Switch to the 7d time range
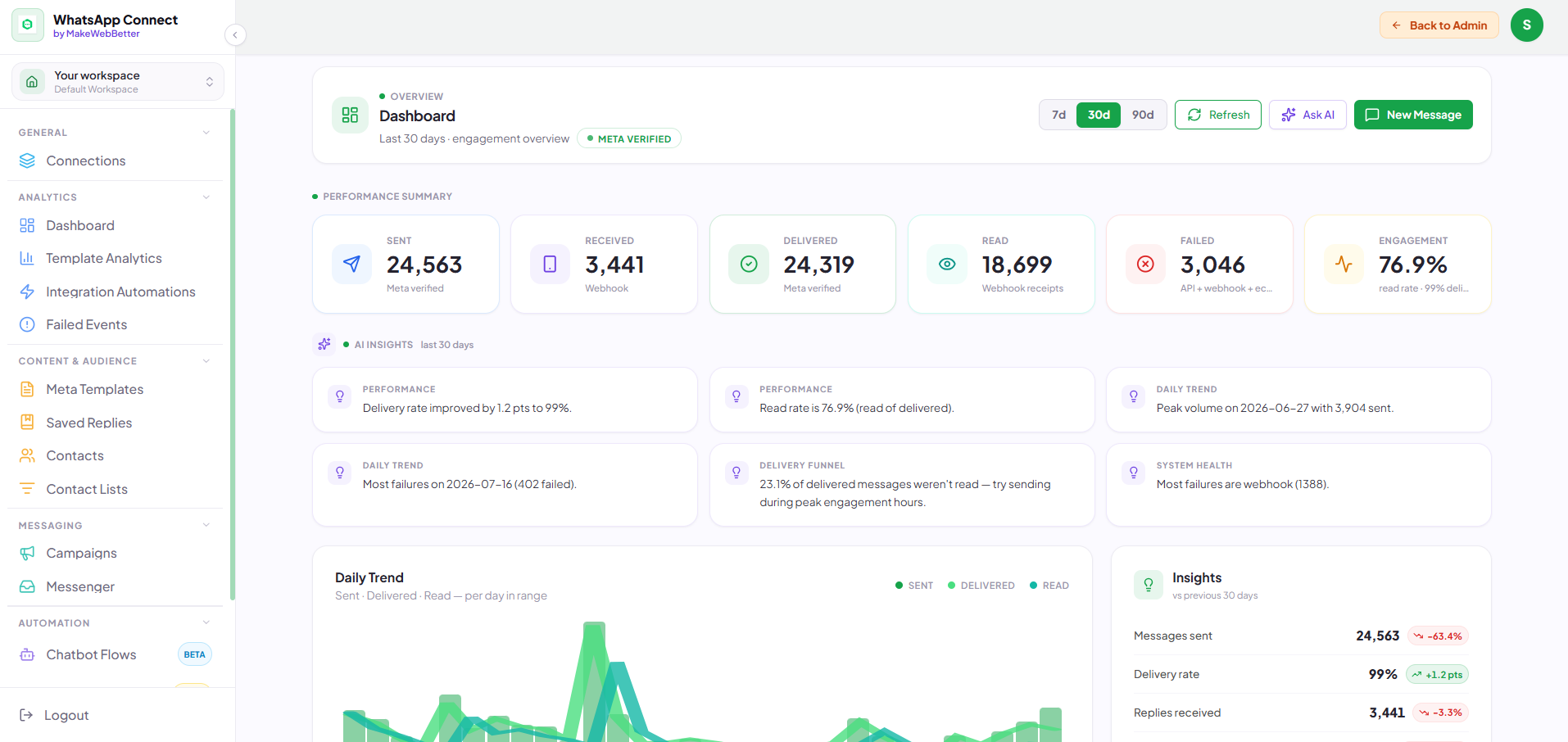 (1058, 115)
